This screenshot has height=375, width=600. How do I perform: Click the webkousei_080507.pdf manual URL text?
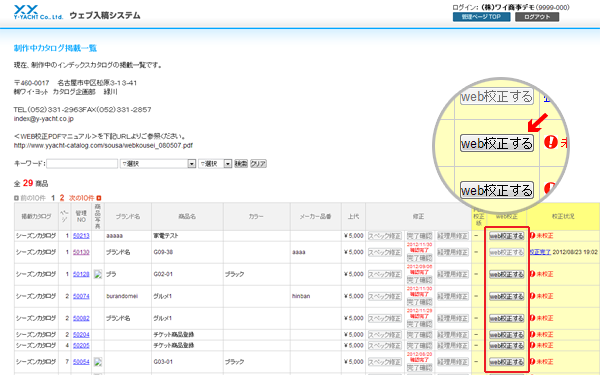tap(103, 145)
